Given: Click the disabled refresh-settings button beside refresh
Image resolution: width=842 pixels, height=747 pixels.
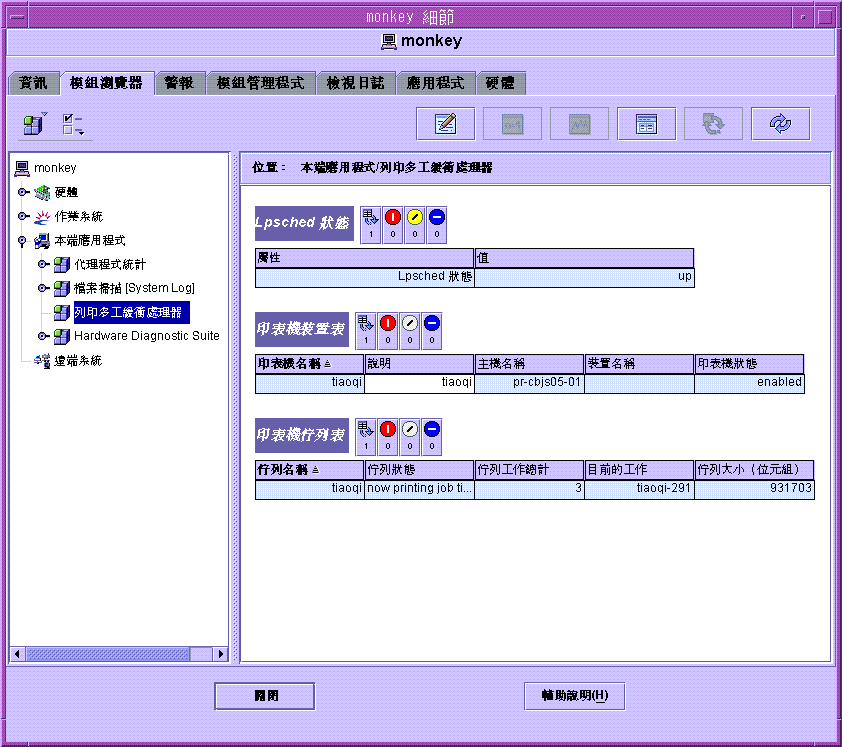Looking at the screenshot, I should click(x=713, y=124).
